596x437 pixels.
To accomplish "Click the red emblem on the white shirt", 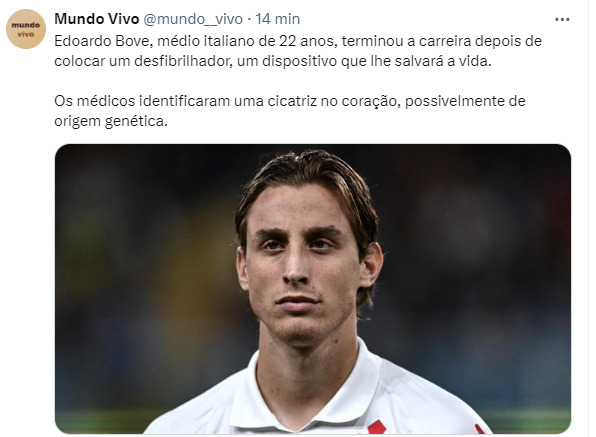I will pyautogui.click(x=377, y=427).
